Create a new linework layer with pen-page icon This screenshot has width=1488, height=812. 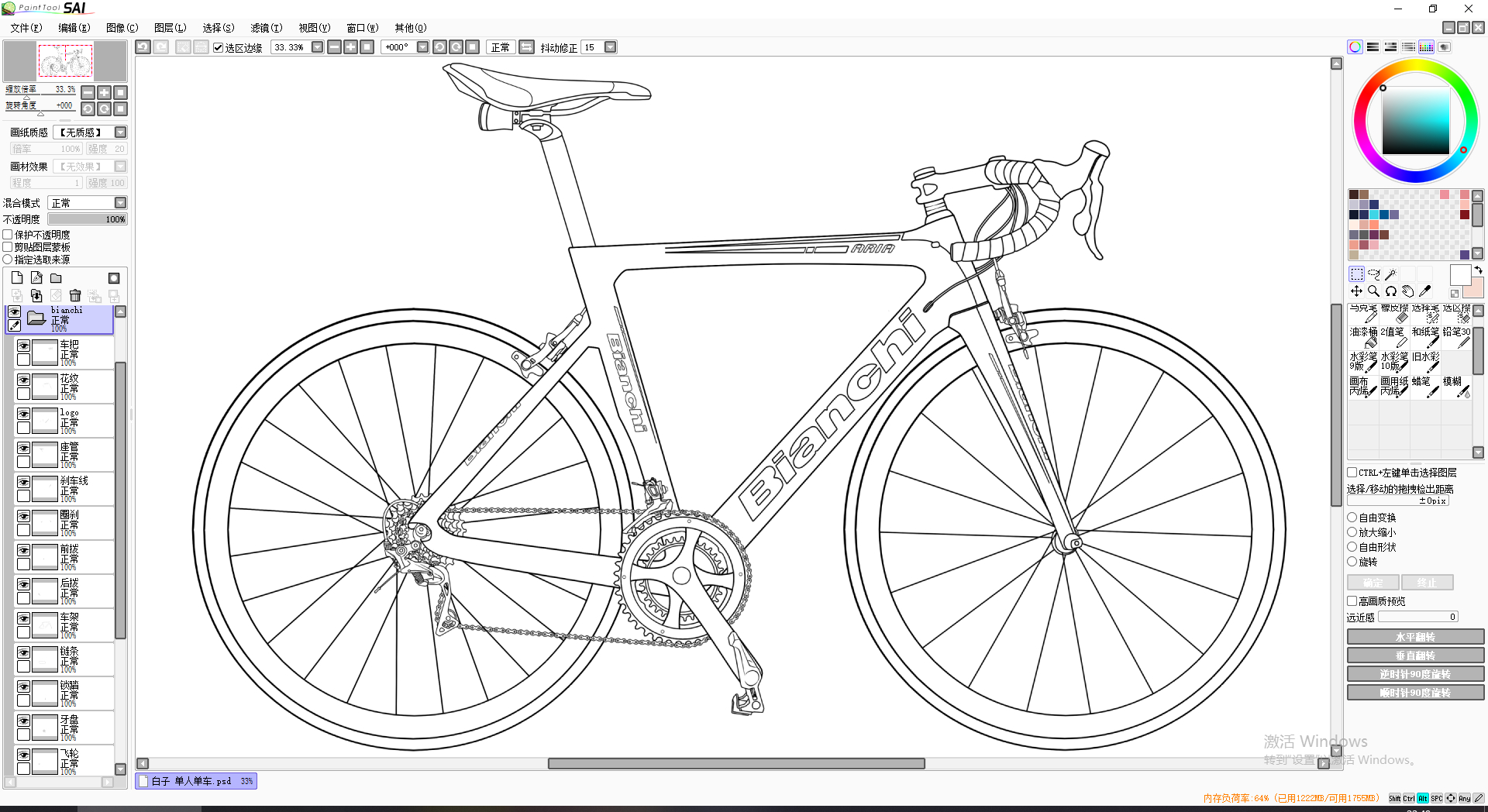click(x=36, y=277)
